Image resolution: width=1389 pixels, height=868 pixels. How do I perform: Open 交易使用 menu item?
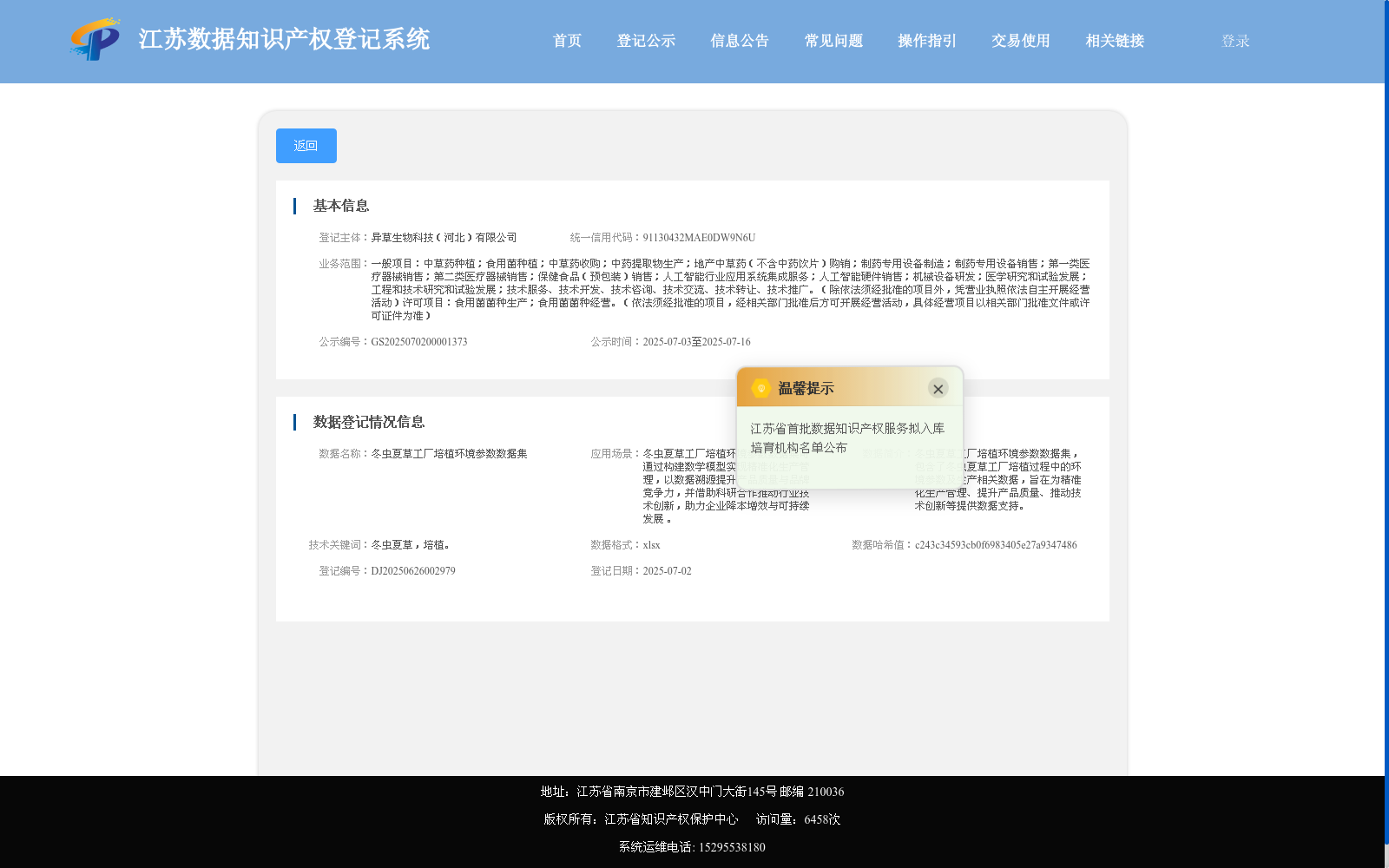tap(1021, 41)
